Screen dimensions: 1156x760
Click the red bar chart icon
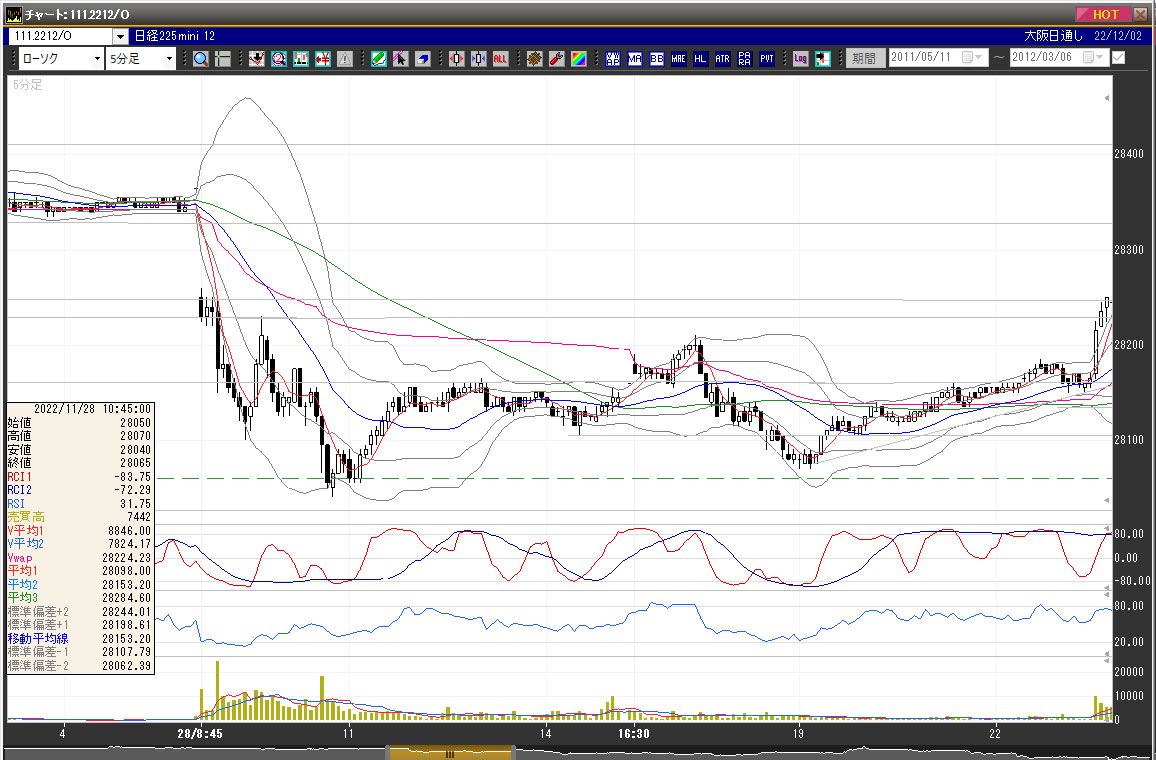tap(301, 59)
